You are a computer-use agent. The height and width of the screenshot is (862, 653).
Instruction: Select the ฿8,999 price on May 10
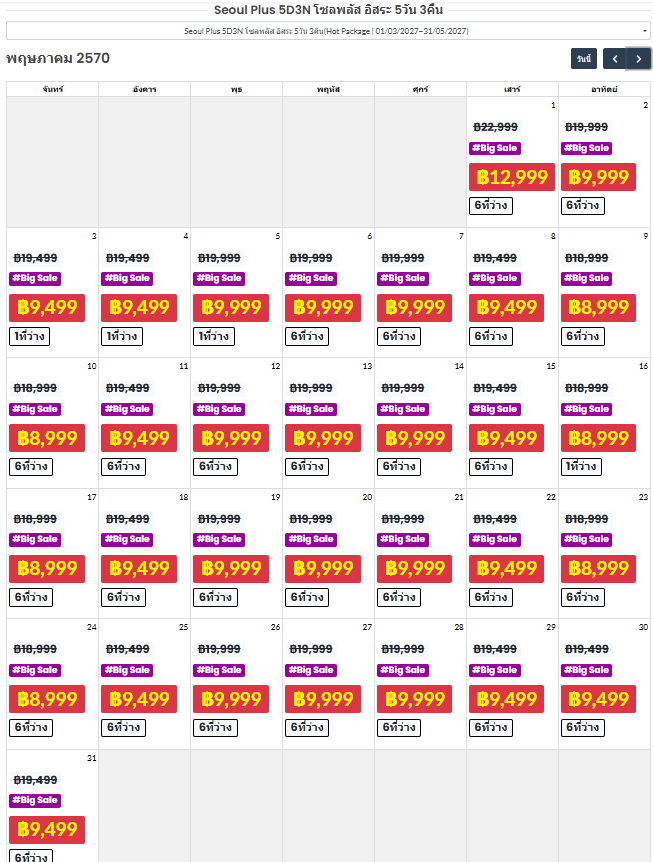click(47, 438)
